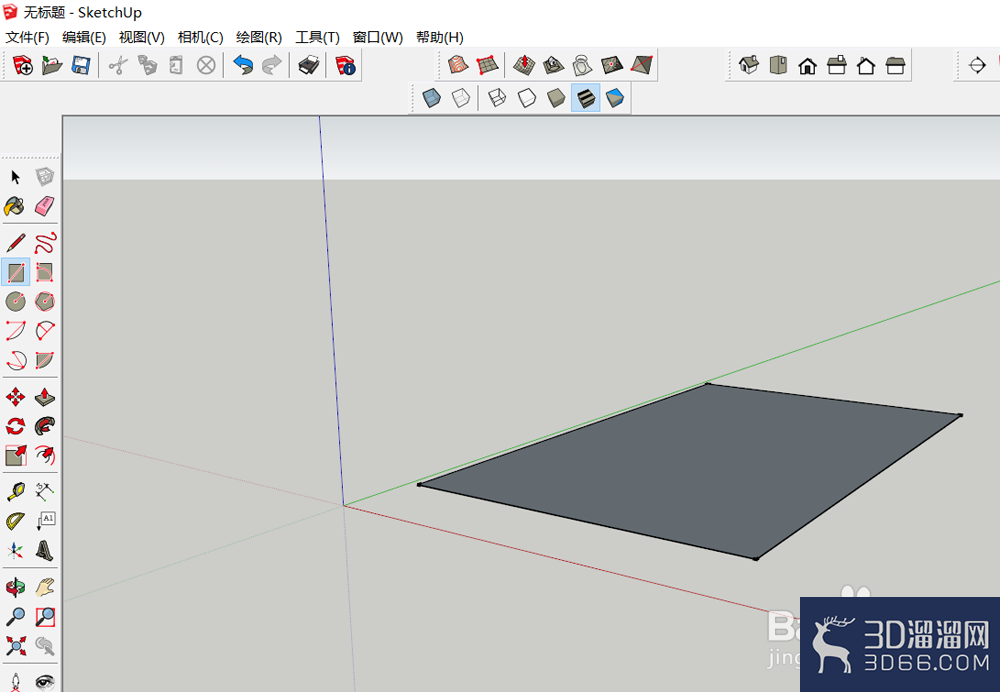Image resolution: width=1000 pixels, height=692 pixels.
Task: Save the model with the floppy disk icon
Action: pos(81,65)
